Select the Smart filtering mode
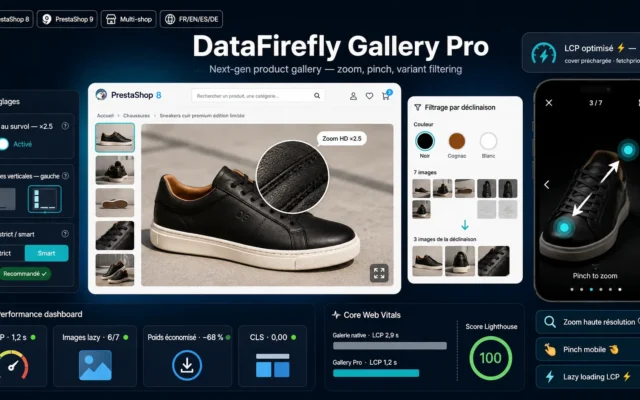Image resolution: width=640 pixels, height=400 pixels. (47, 253)
